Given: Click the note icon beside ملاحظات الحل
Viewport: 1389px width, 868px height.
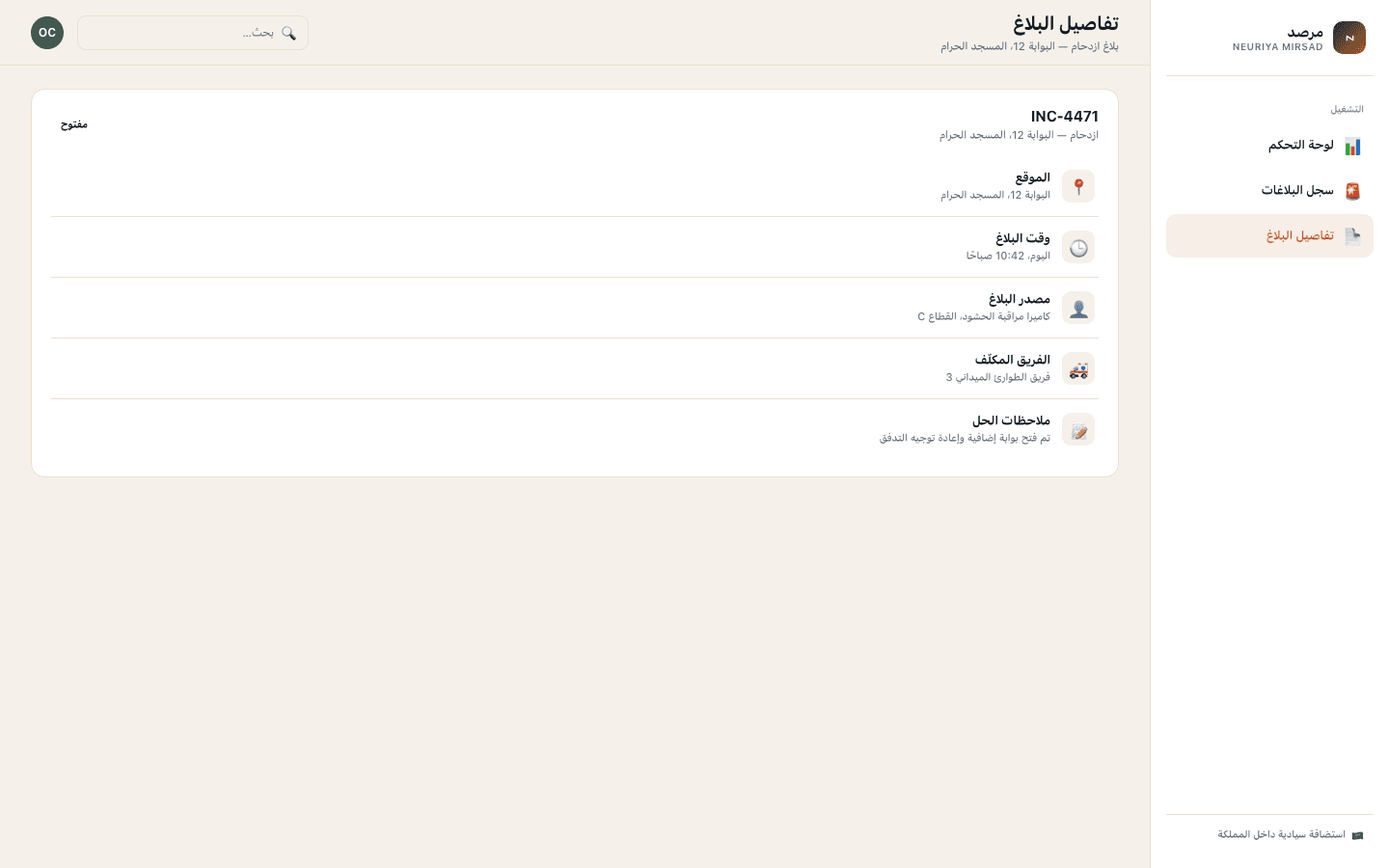Looking at the screenshot, I should [x=1078, y=429].
